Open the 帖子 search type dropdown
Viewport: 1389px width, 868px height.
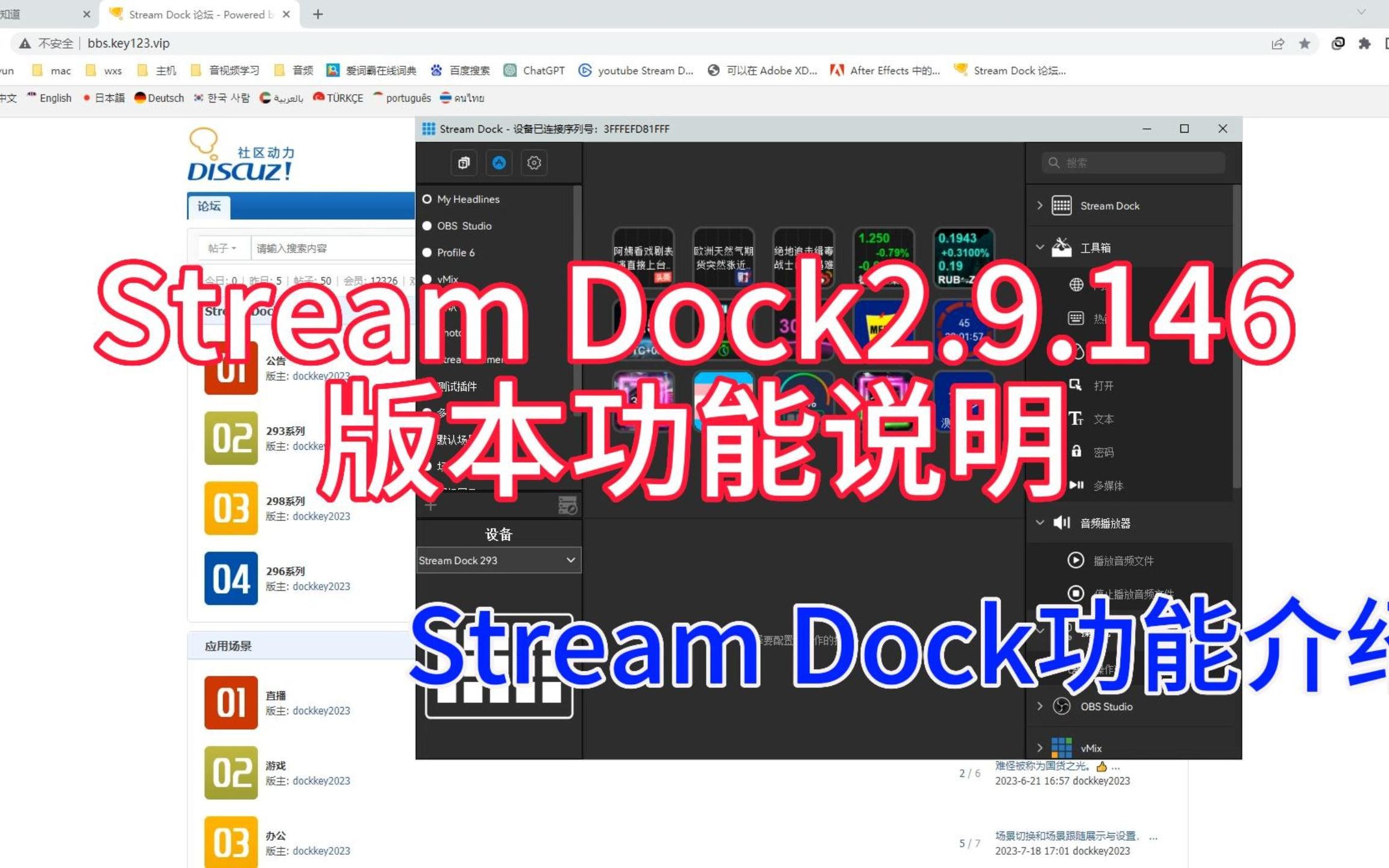coord(222,248)
